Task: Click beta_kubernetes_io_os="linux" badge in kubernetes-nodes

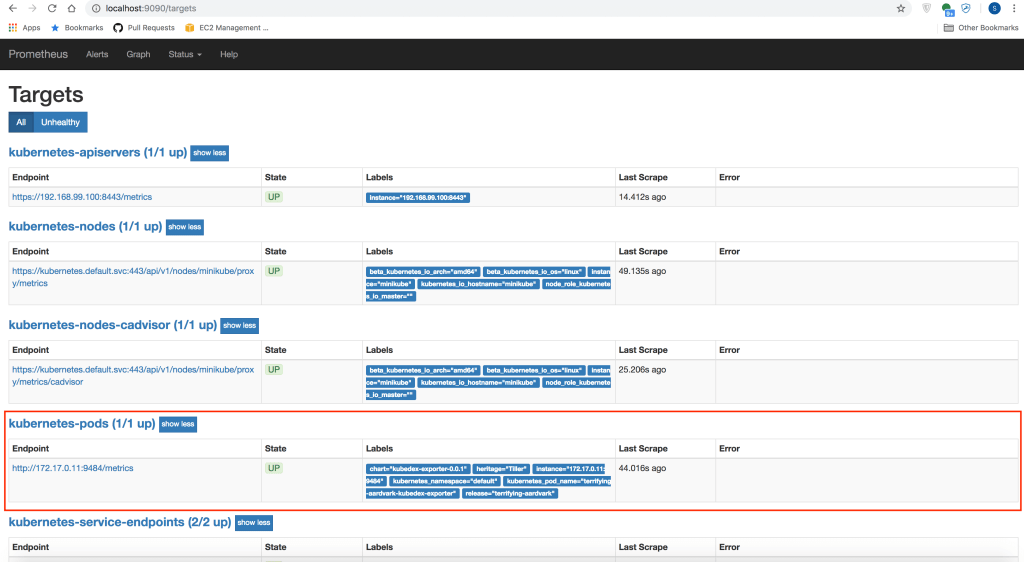Action: [534, 272]
